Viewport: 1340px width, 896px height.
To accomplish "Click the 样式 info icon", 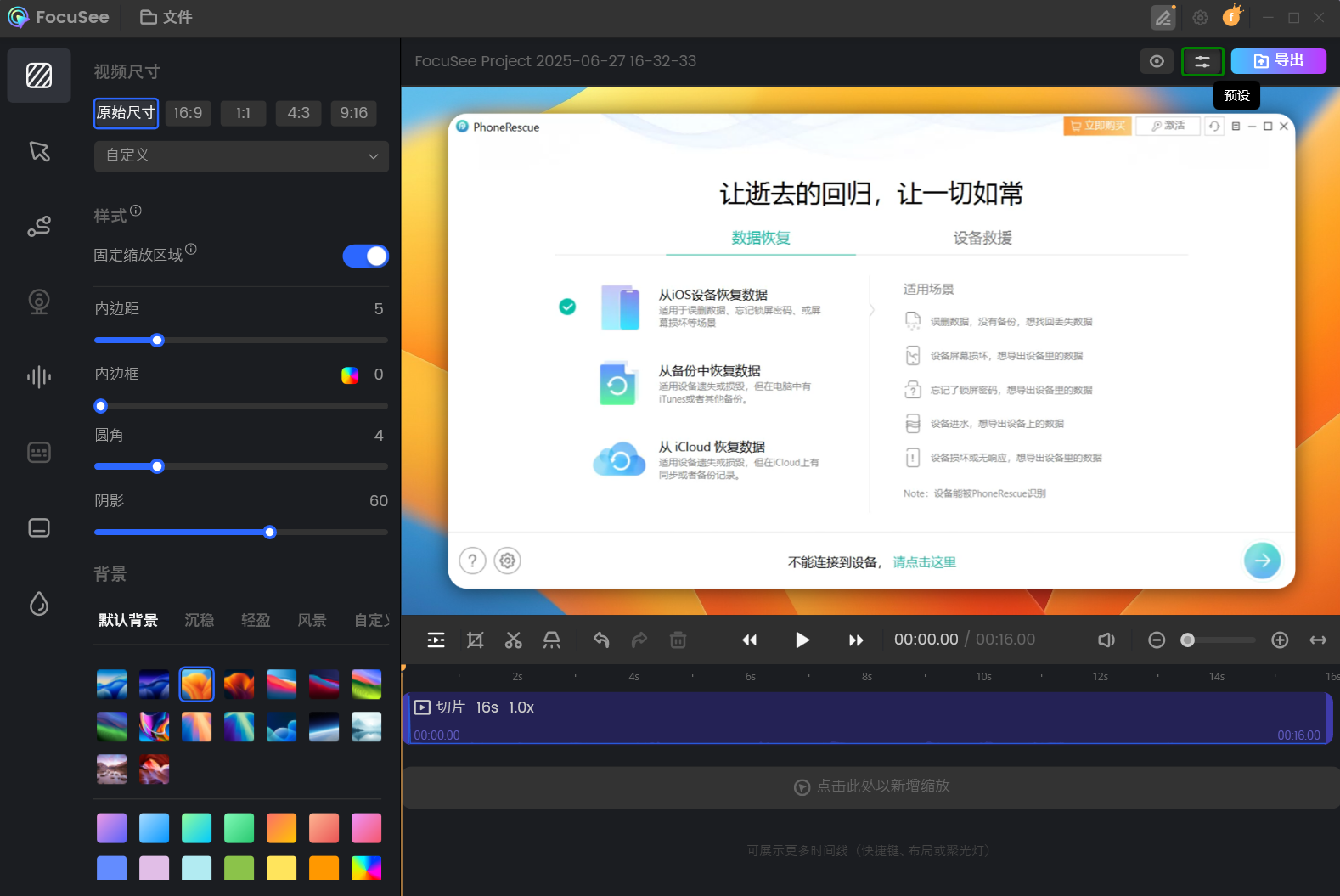I will coord(136,211).
